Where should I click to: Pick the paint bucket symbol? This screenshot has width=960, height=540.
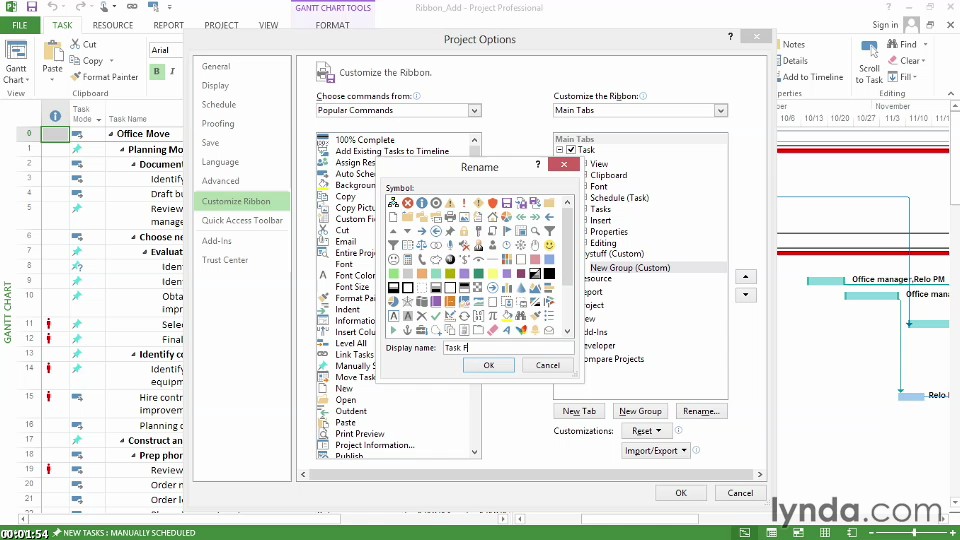507,316
